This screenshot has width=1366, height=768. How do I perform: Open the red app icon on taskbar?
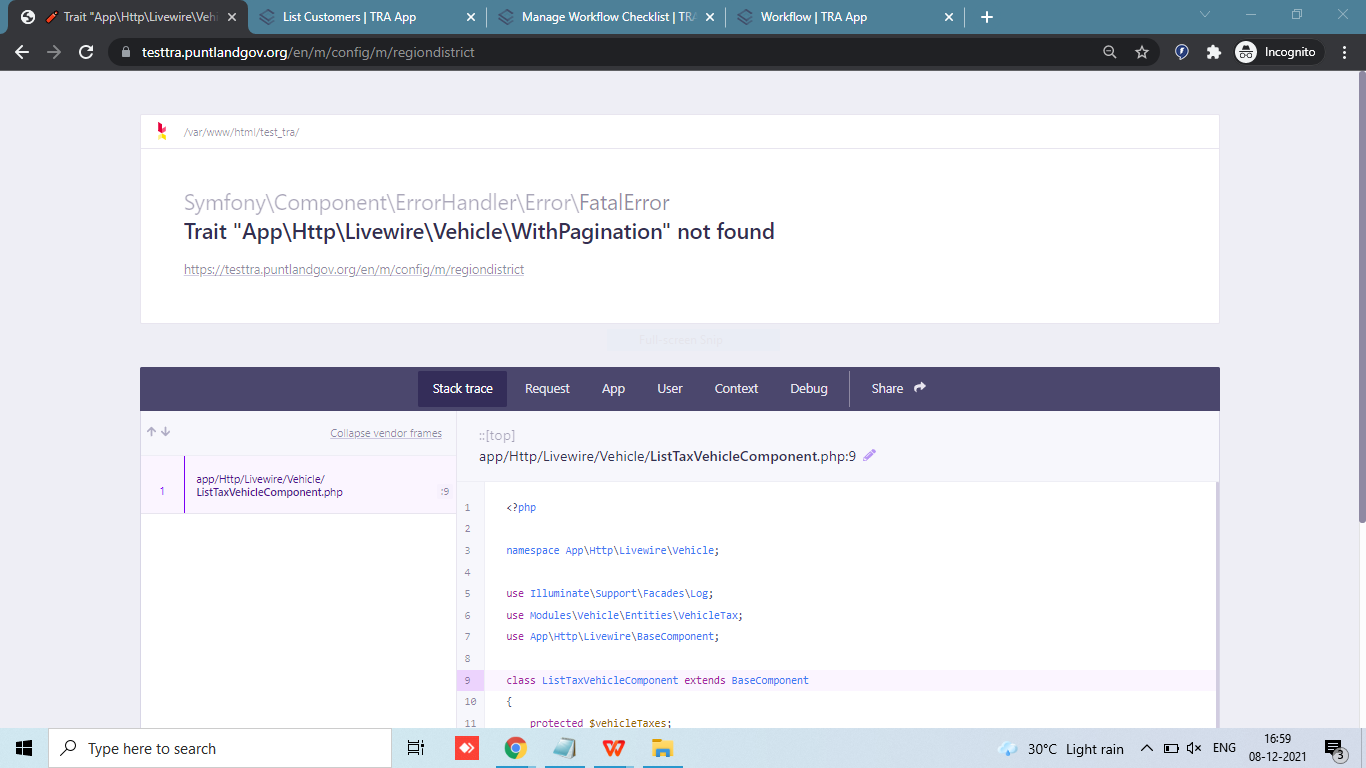(466, 748)
